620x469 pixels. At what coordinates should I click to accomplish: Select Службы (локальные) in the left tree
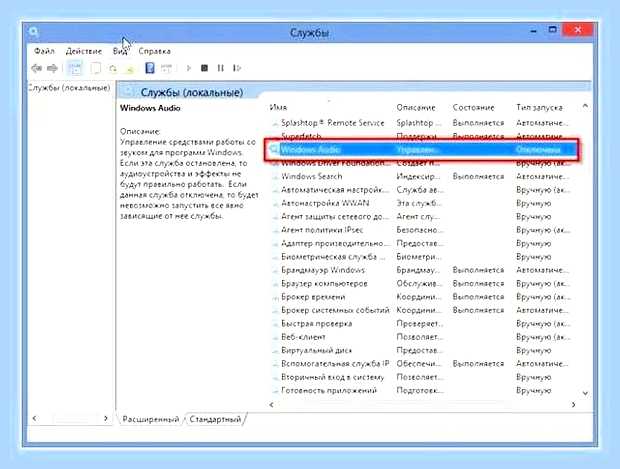pyautogui.click(x=70, y=88)
